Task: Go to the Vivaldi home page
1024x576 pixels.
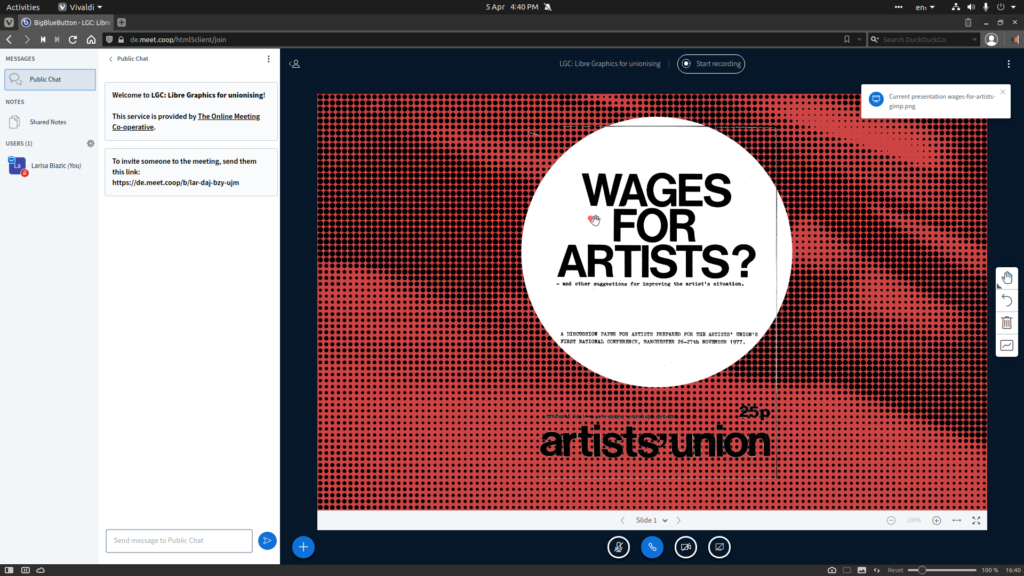Action: click(91, 40)
